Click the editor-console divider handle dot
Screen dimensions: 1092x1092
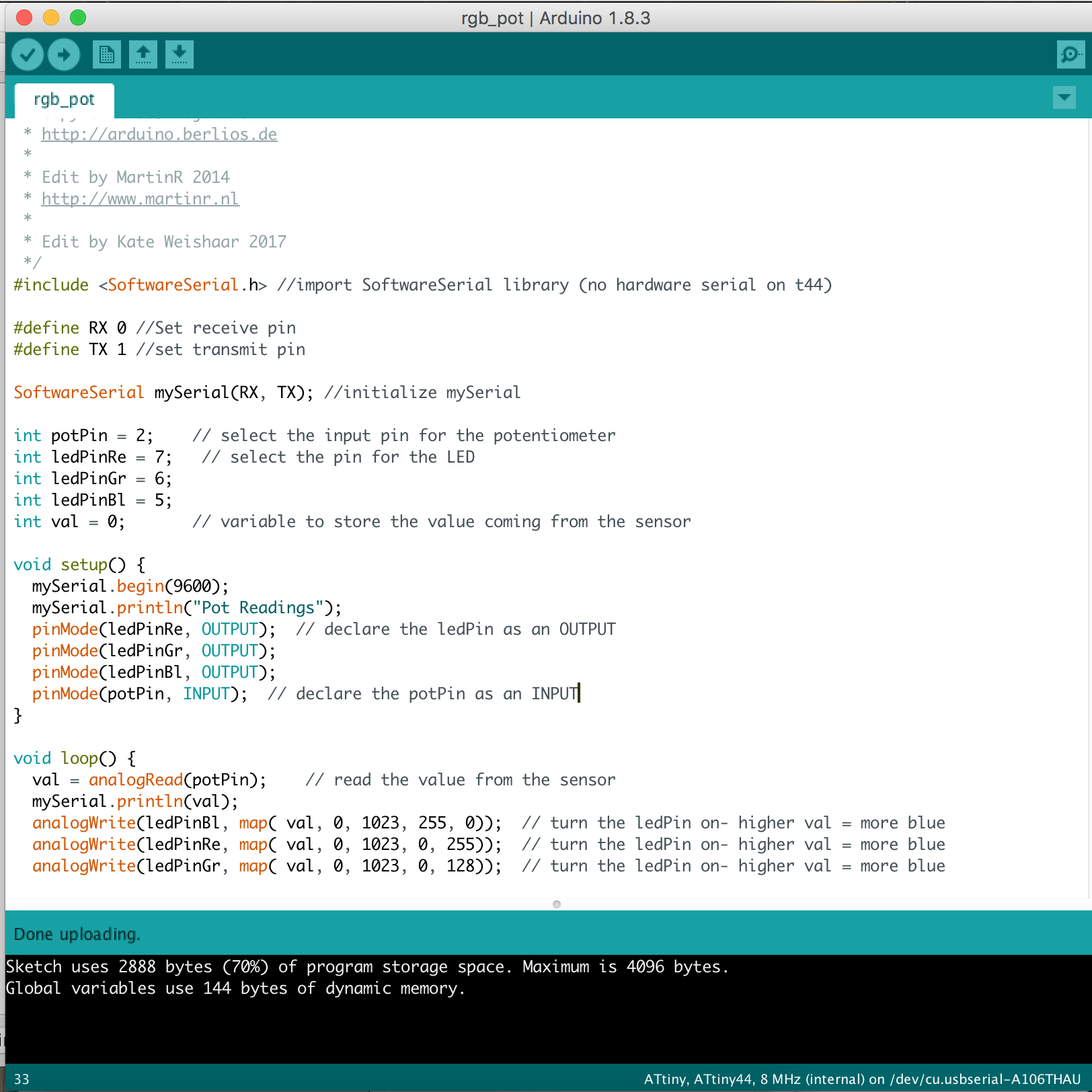click(x=557, y=904)
